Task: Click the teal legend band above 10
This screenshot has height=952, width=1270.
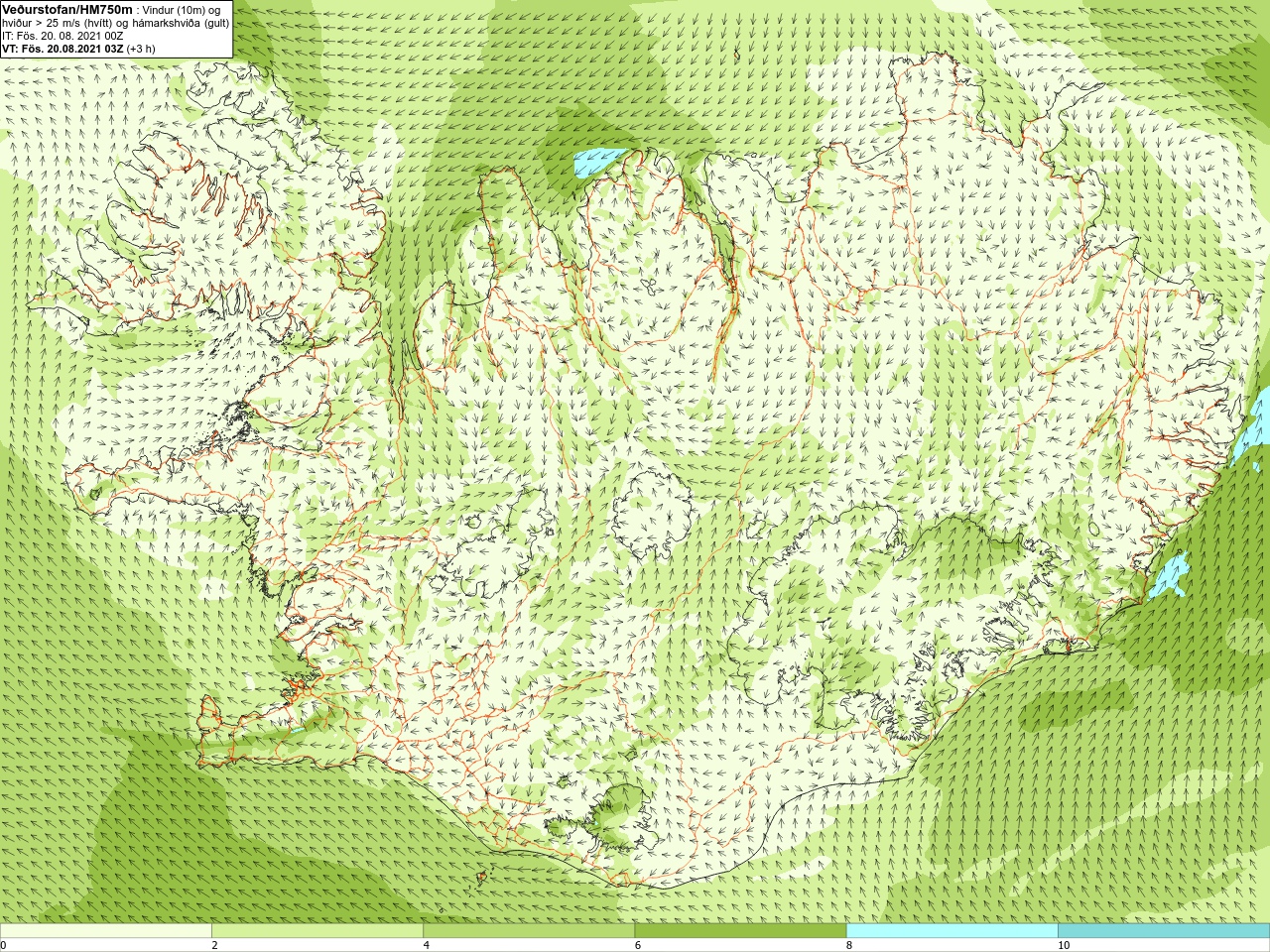Action: 1164,931
